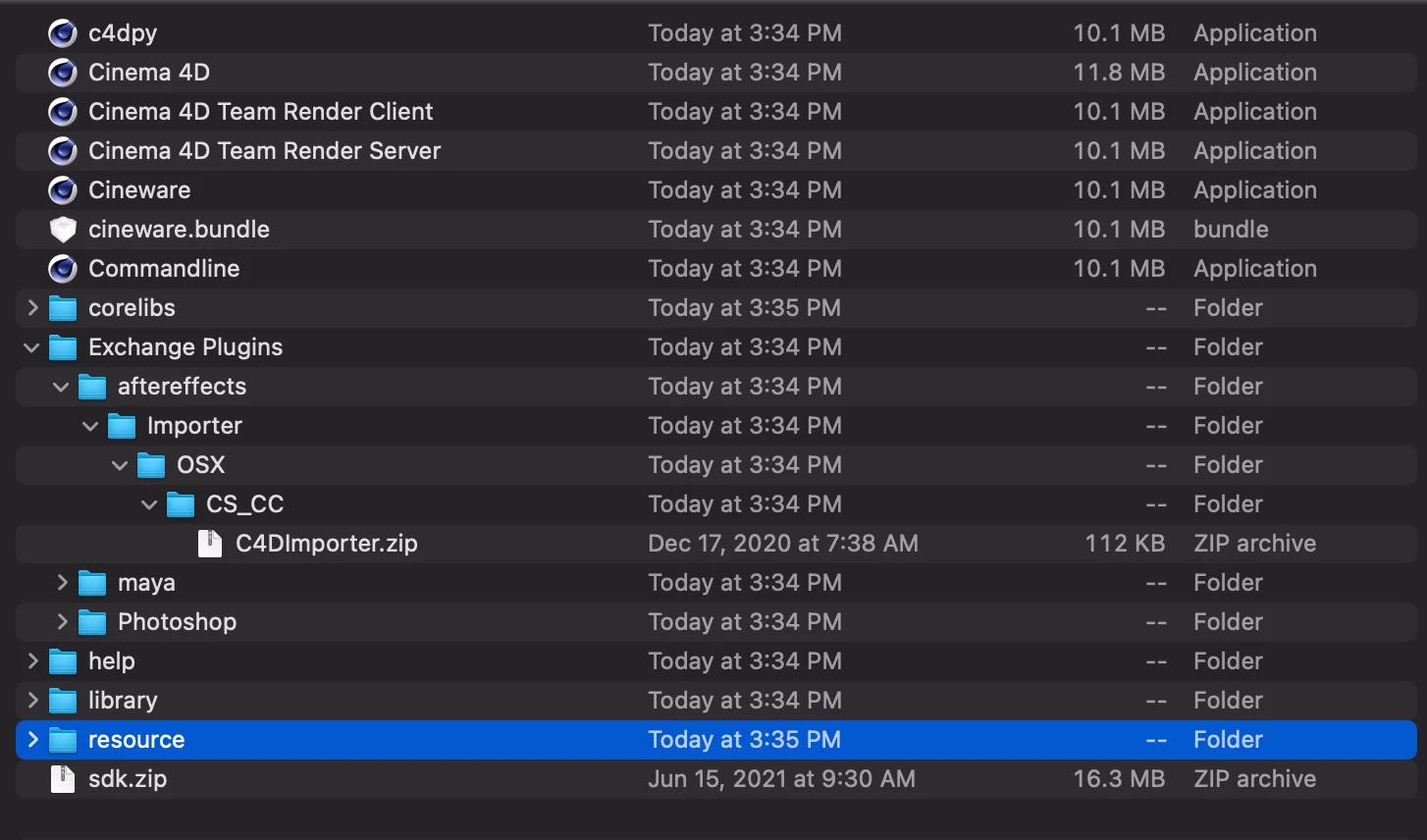Select the cineware.bundle file name

click(179, 230)
